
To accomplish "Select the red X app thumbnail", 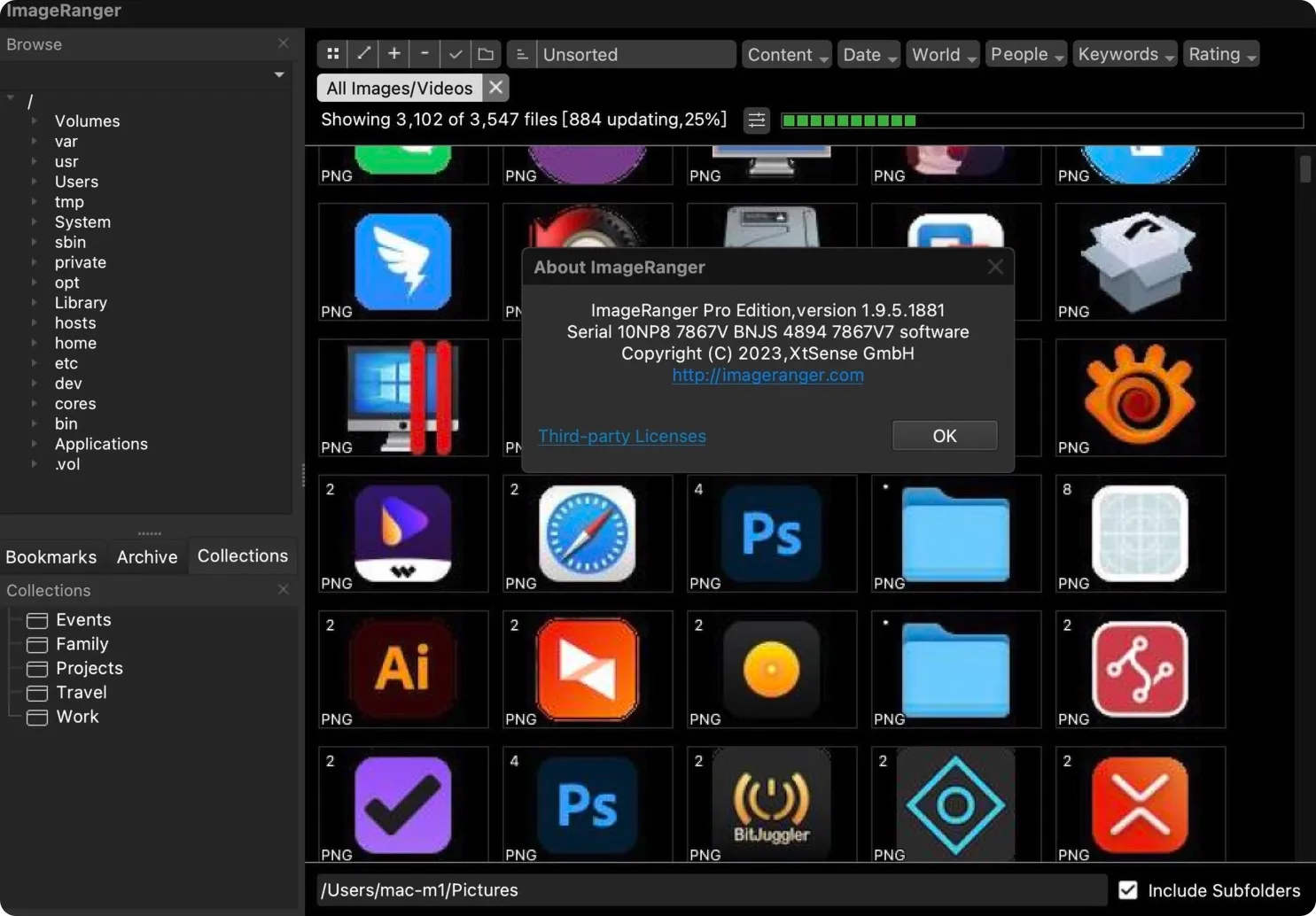I will tap(1141, 804).
